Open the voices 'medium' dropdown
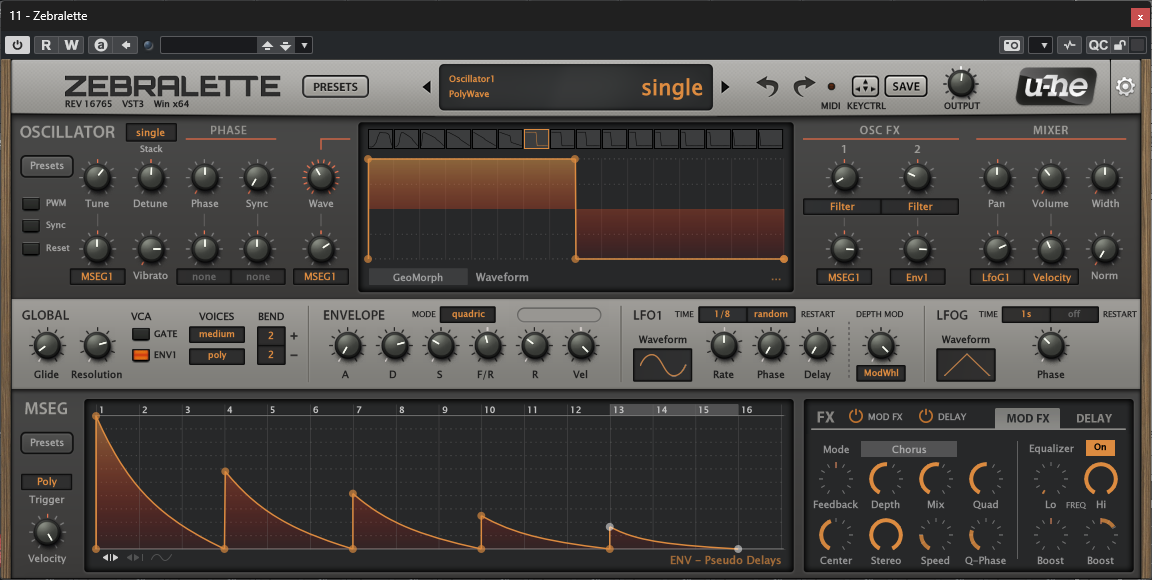Image resolution: width=1152 pixels, height=580 pixels. tap(217, 334)
